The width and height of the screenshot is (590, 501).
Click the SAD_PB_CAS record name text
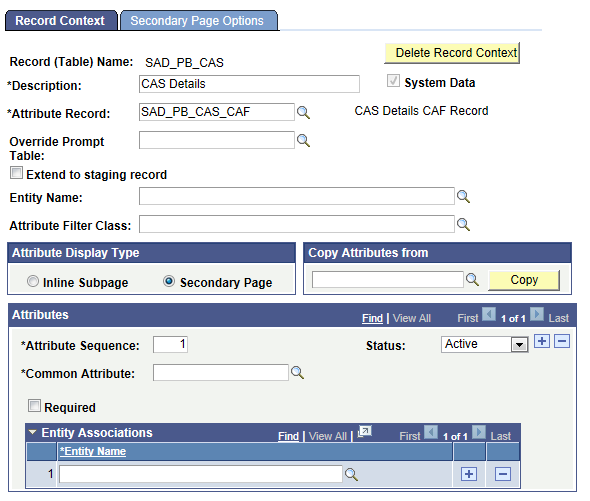(184, 62)
